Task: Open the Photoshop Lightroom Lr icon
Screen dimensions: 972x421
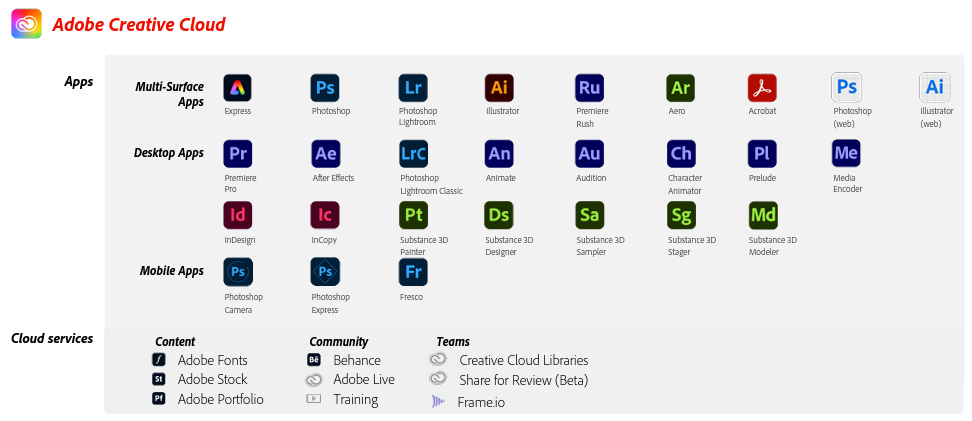Action: (413, 88)
